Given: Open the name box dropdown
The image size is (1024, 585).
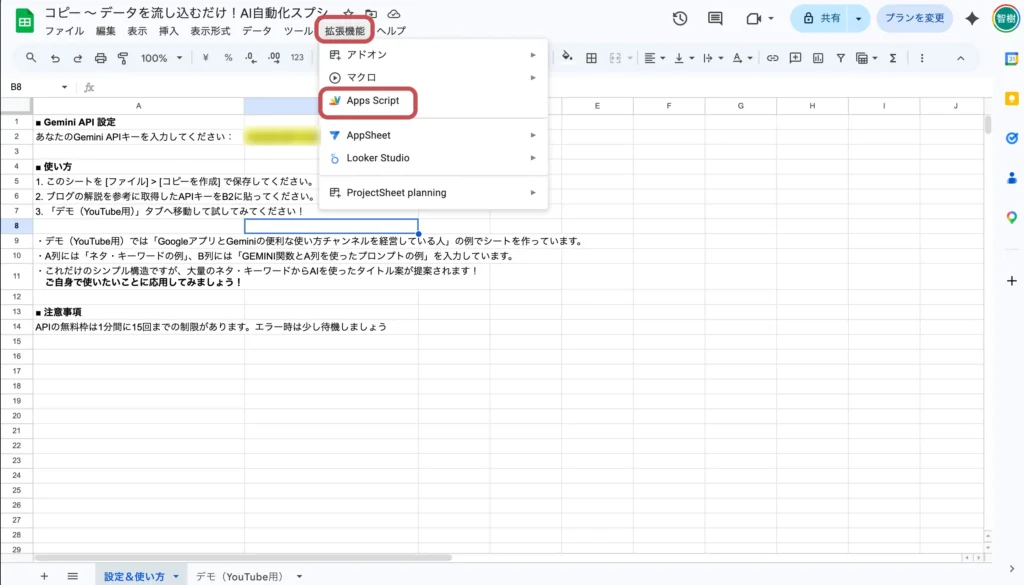Looking at the screenshot, I should coord(64,87).
